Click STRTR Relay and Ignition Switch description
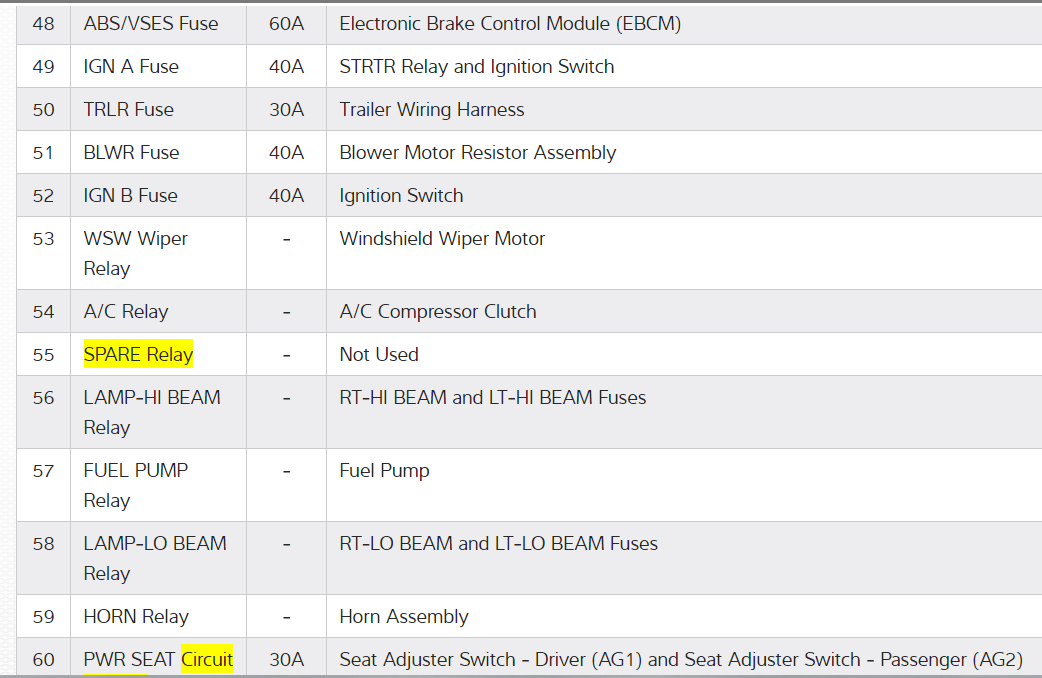 tap(477, 66)
